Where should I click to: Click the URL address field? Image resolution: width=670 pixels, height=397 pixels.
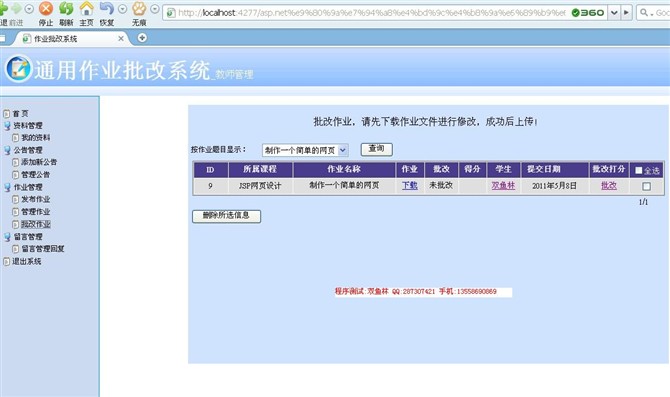371,13
